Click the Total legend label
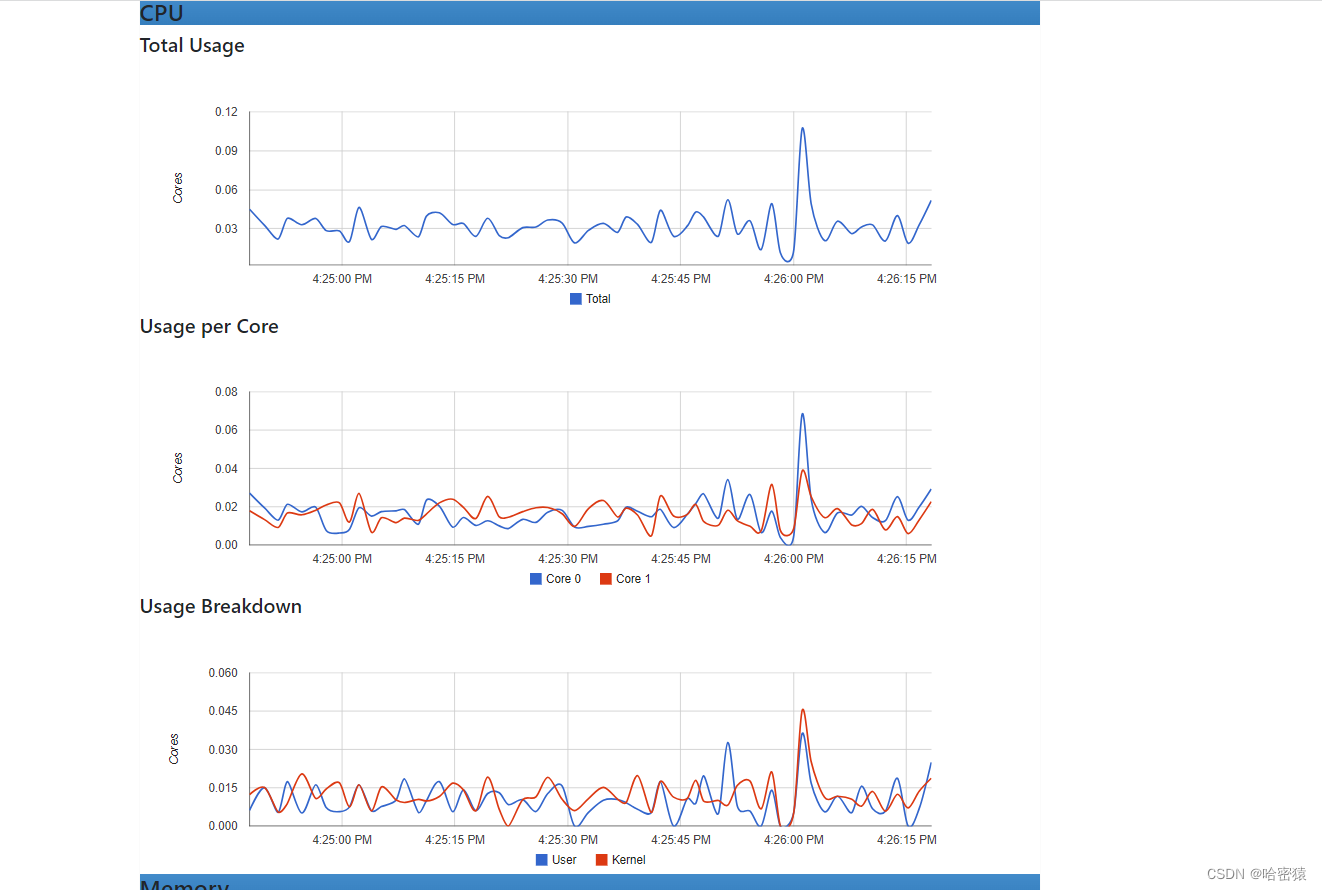The image size is (1322, 890). pyautogui.click(x=598, y=299)
